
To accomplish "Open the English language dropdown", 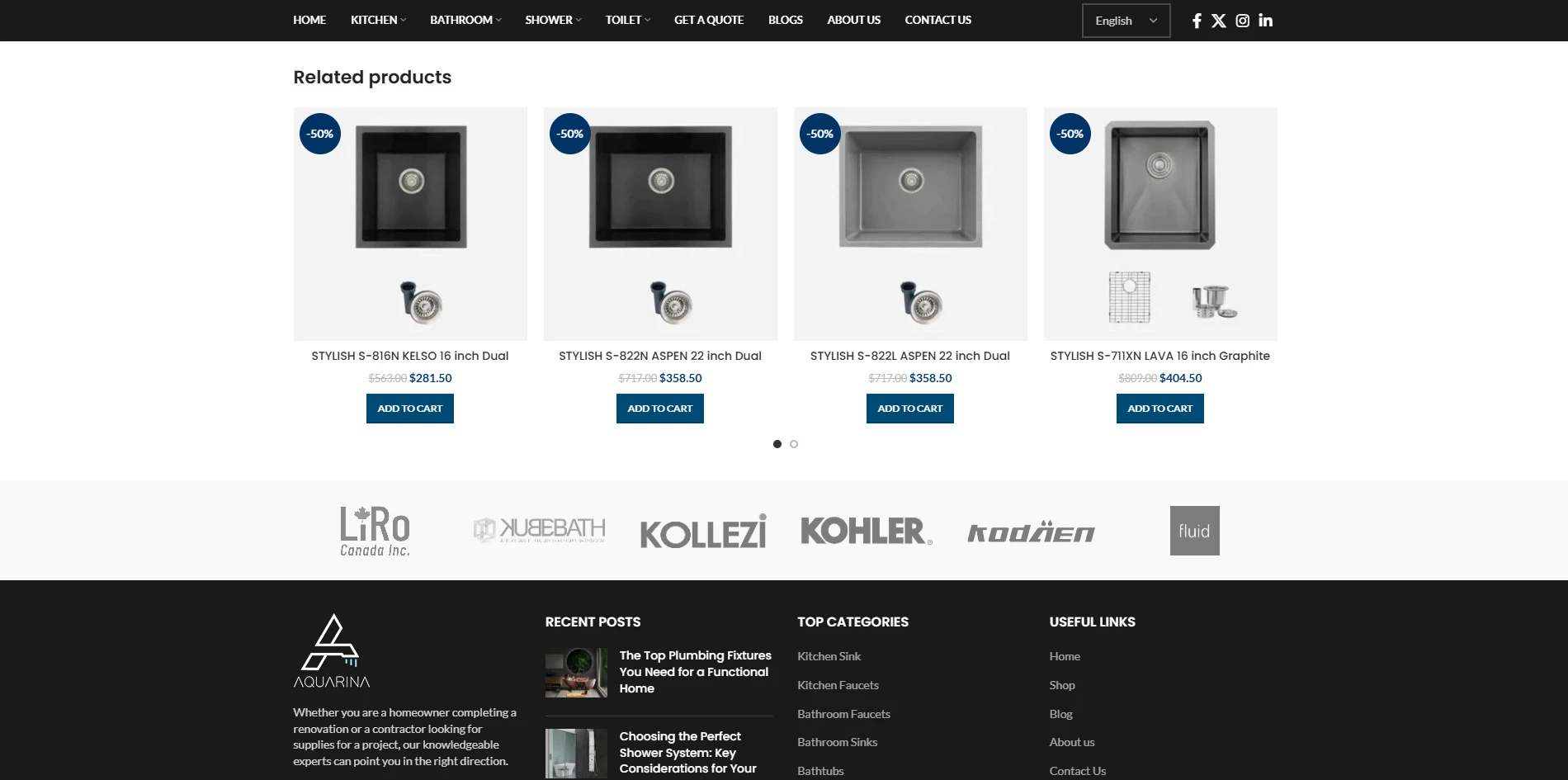I will (1126, 21).
